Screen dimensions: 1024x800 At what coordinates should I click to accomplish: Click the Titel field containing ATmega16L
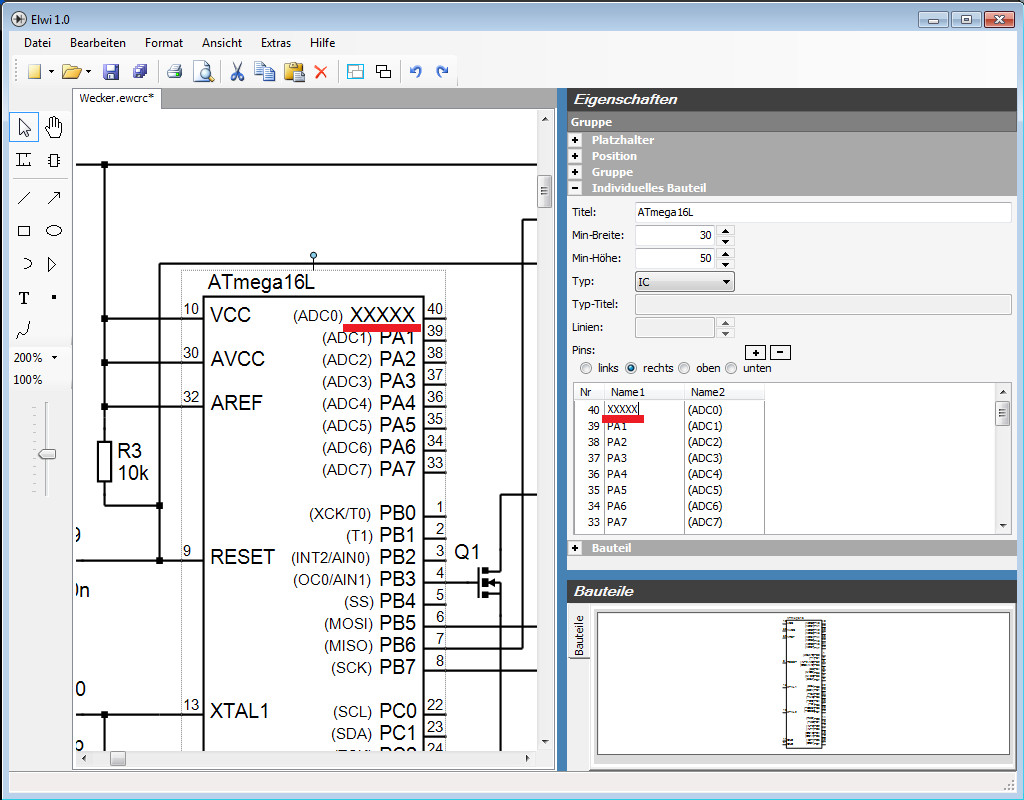click(823, 212)
